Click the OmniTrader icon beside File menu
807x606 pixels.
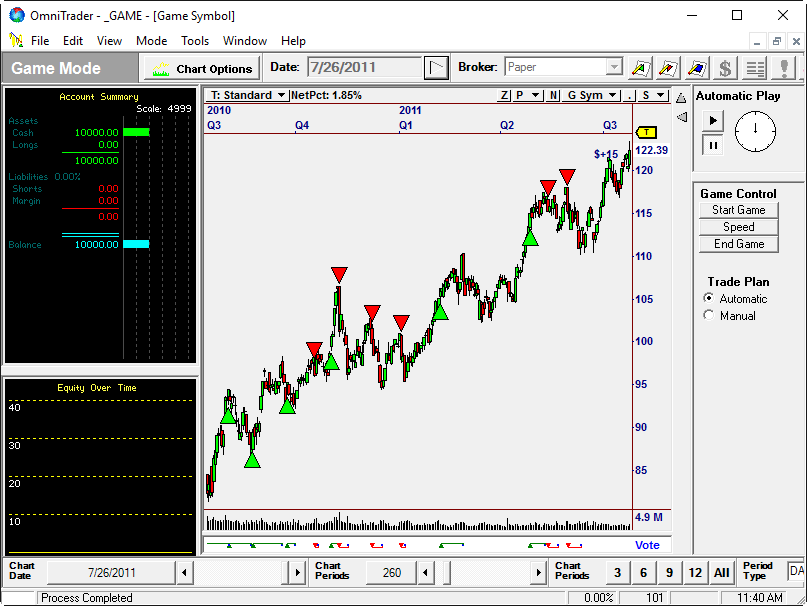click(16, 40)
